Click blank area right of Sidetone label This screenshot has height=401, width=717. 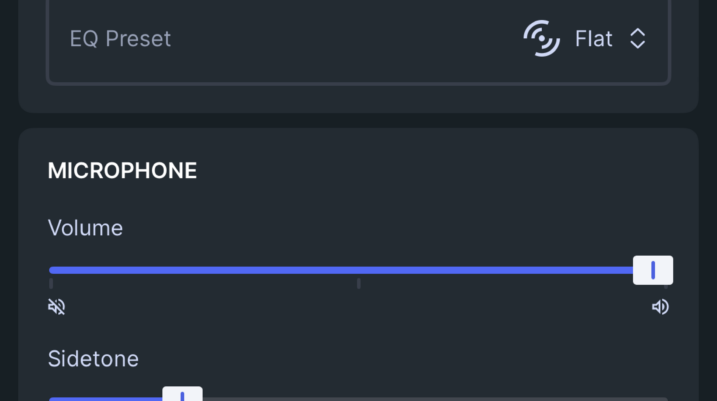point(400,358)
